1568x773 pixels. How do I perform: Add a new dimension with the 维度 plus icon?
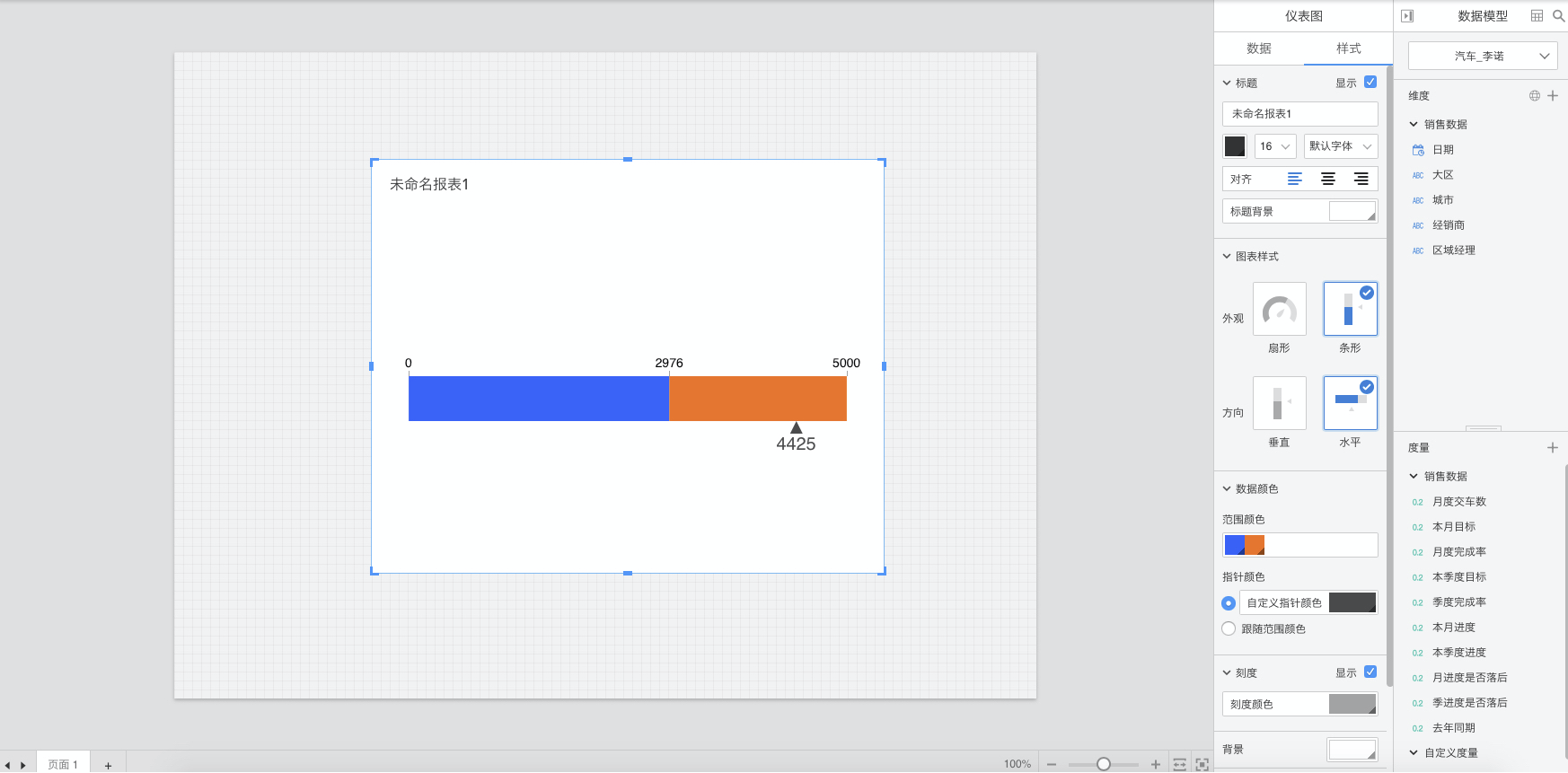pyautogui.click(x=1553, y=96)
